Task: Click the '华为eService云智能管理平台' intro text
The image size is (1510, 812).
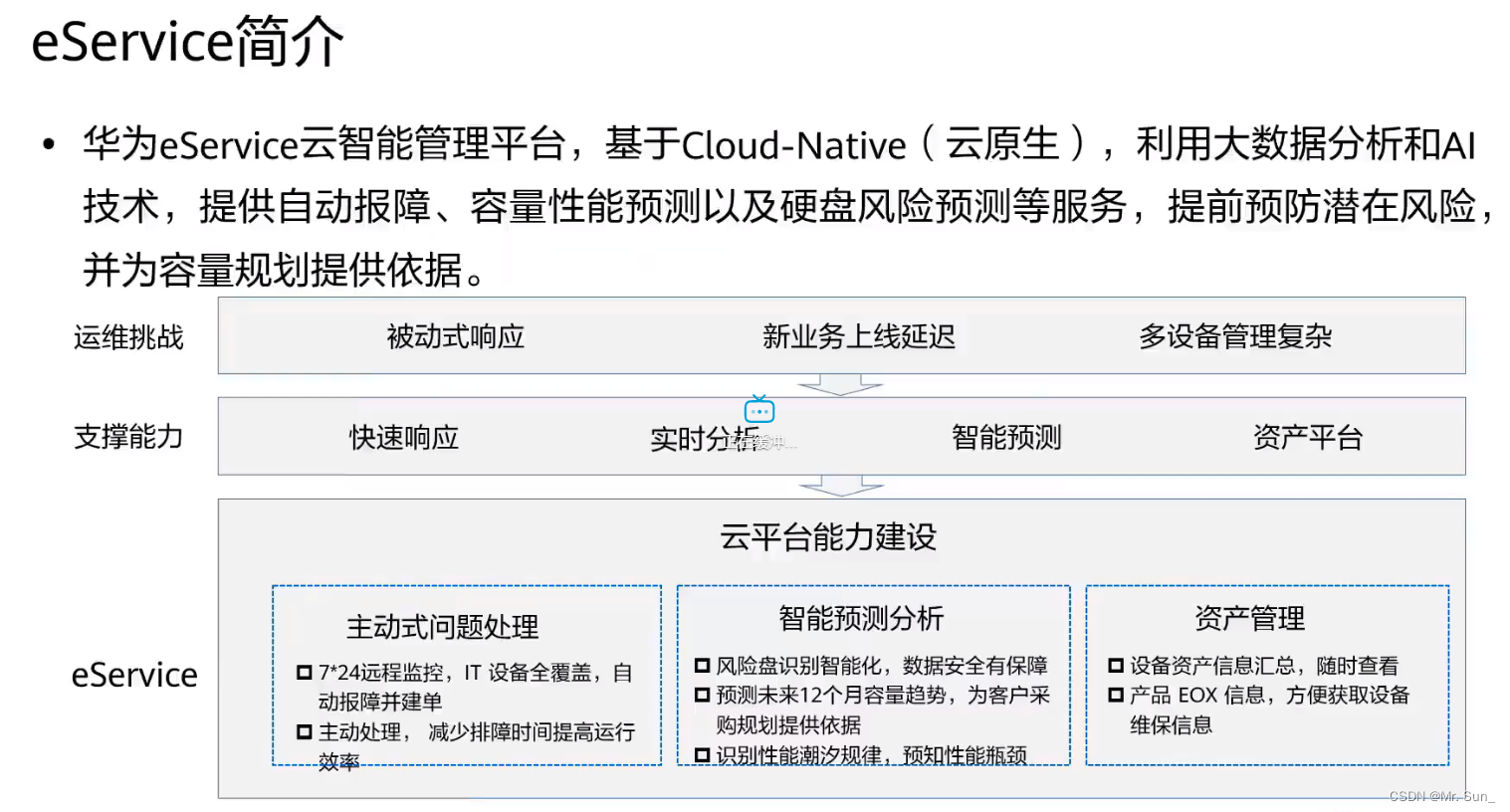Action: pos(325,145)
